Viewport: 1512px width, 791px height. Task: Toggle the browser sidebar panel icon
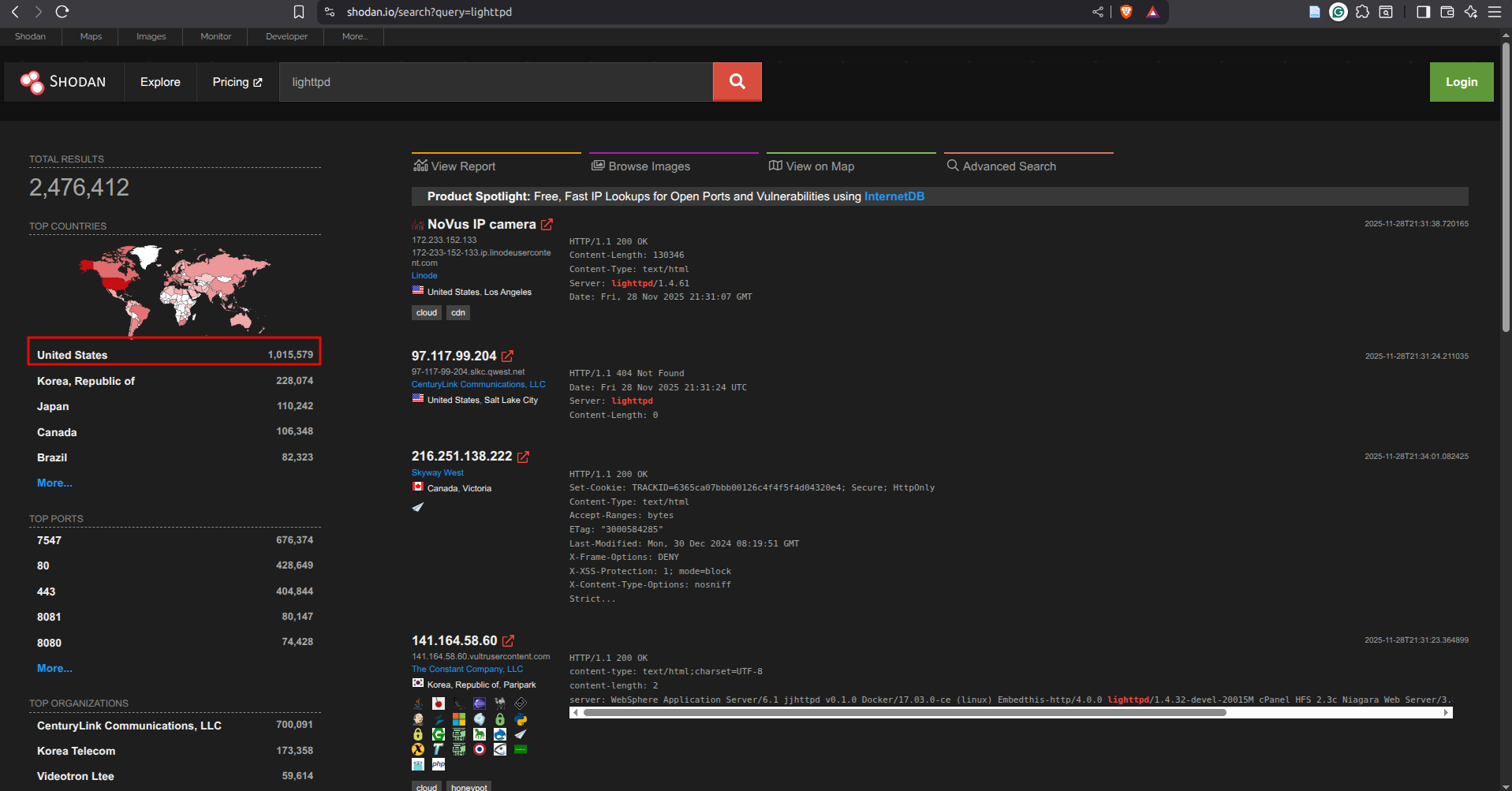pos(1423,12)
